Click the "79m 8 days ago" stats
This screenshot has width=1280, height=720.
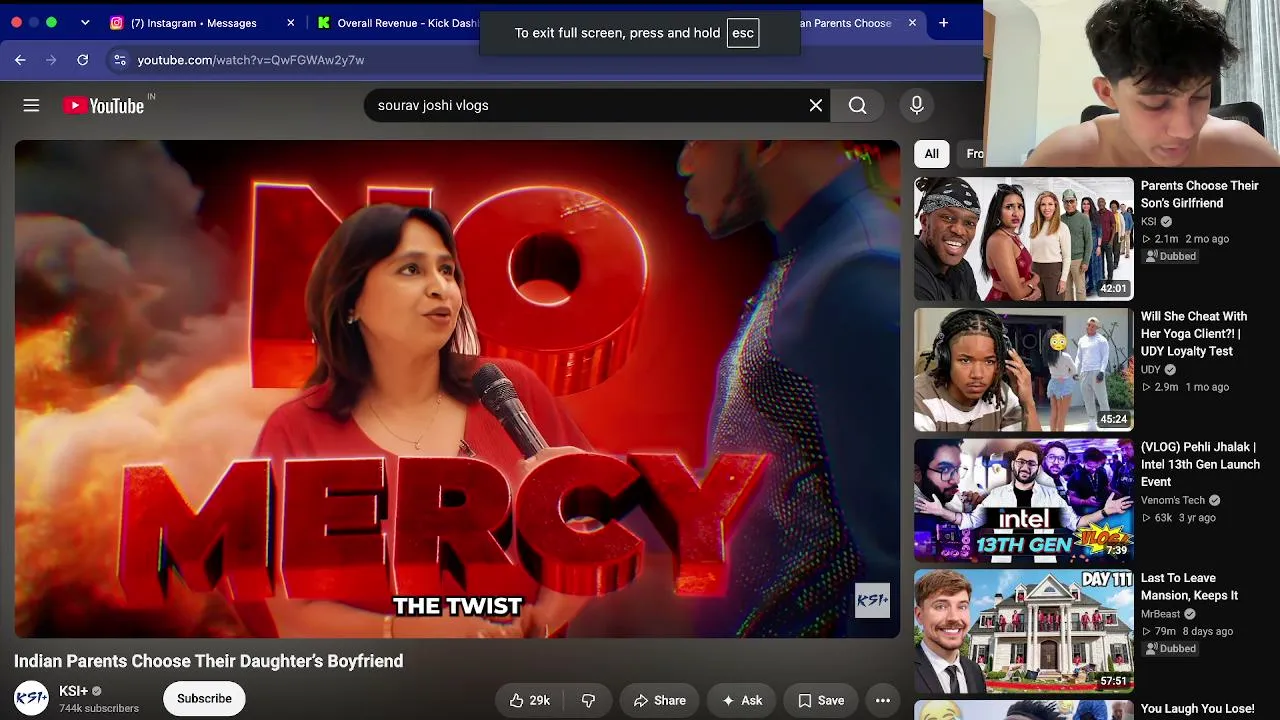(1187, 631)
